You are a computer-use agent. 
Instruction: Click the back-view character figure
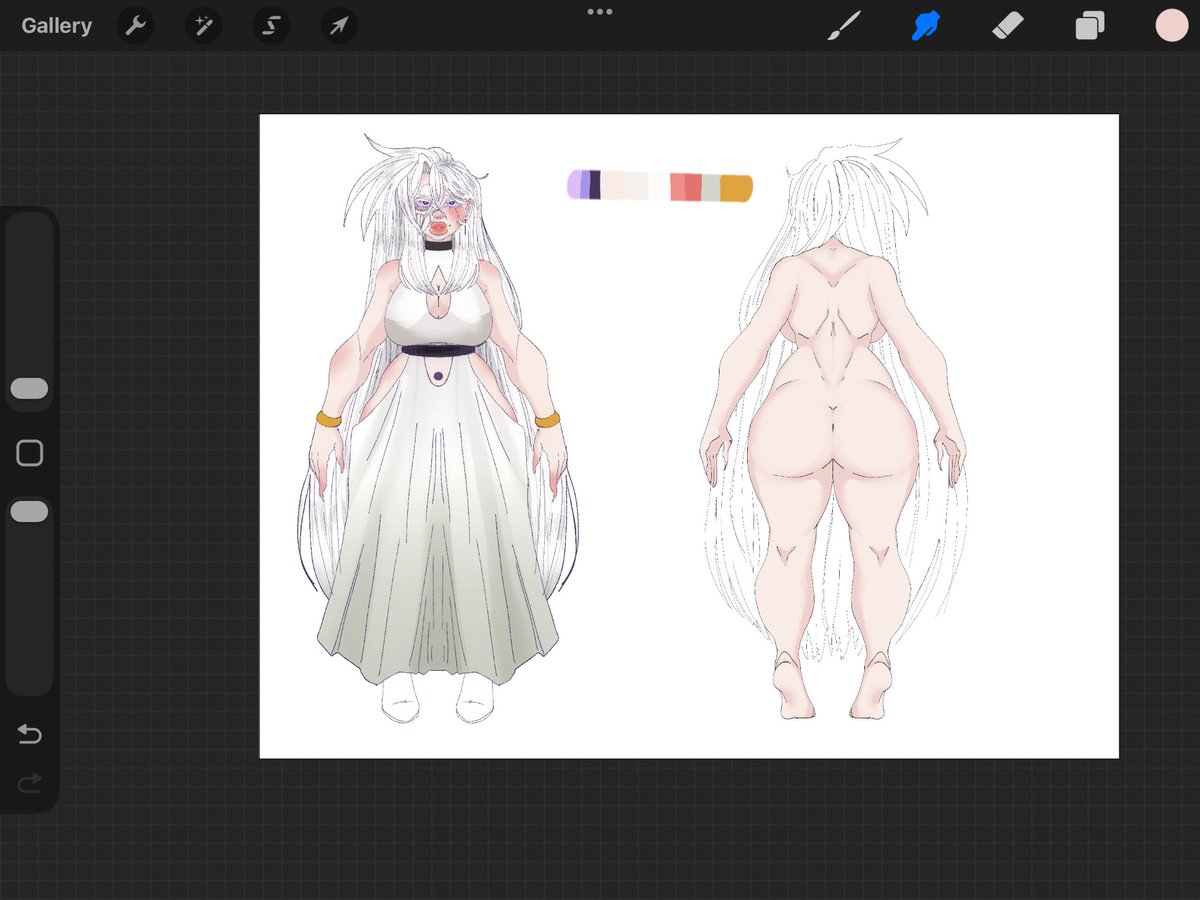[x=834, y=430]
